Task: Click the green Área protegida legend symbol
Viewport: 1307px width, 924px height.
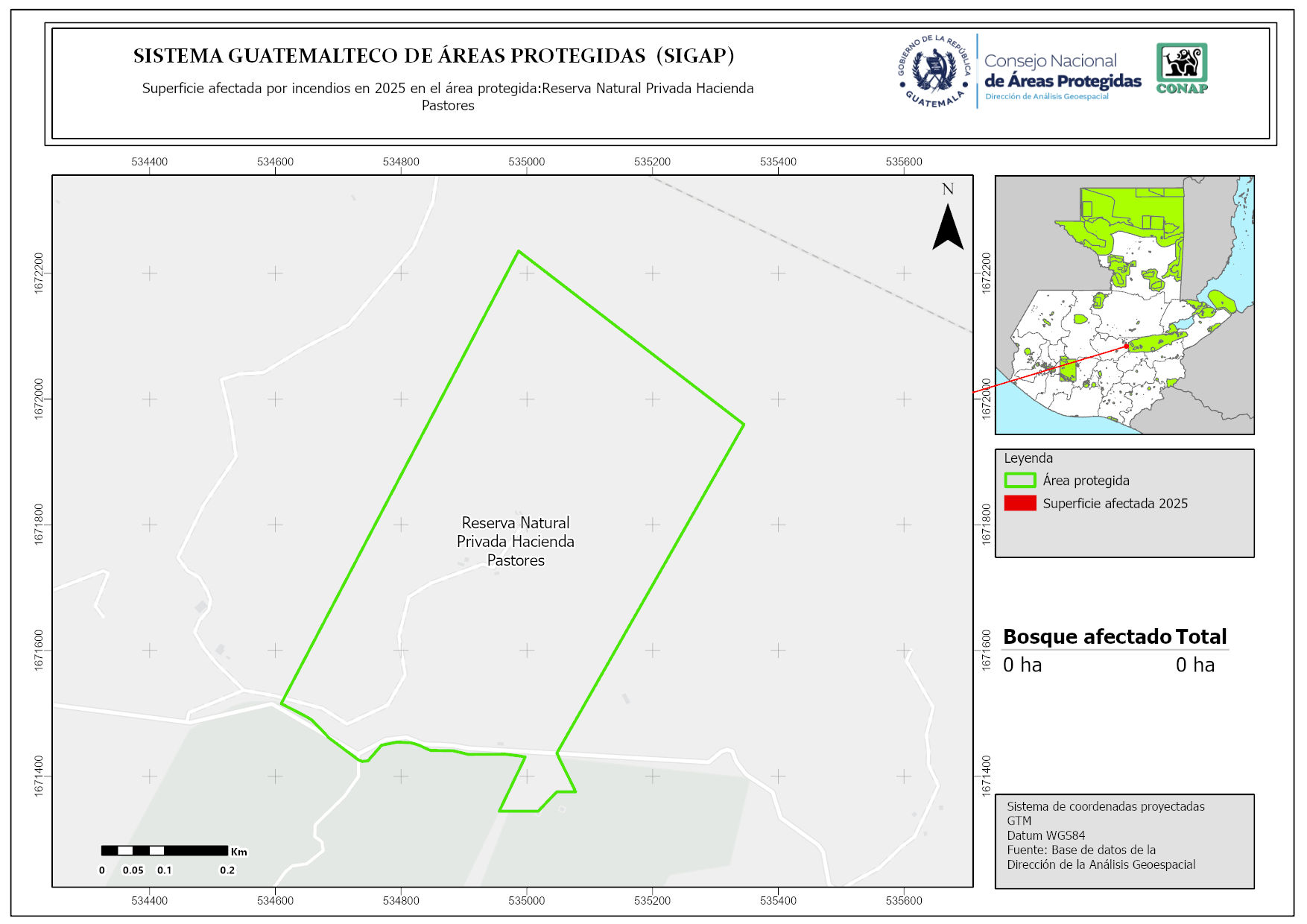Action: (1019, 481)
